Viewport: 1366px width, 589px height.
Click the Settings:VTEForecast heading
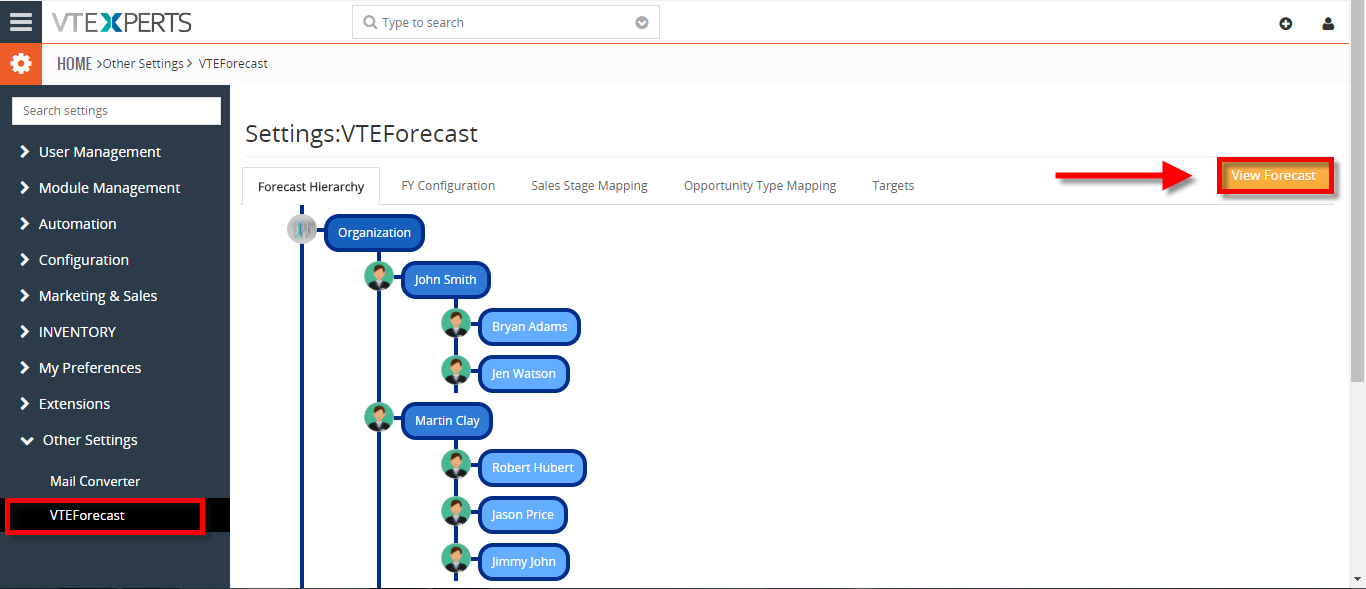pos(361,133)
